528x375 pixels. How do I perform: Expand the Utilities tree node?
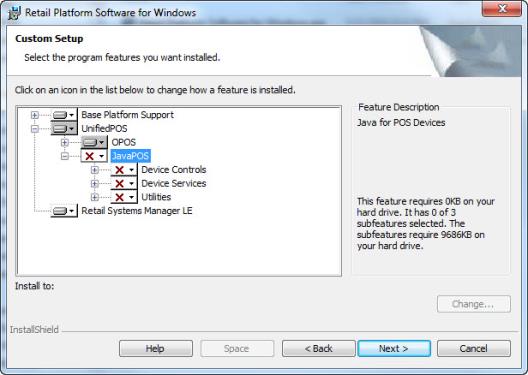tap(95, 197)
